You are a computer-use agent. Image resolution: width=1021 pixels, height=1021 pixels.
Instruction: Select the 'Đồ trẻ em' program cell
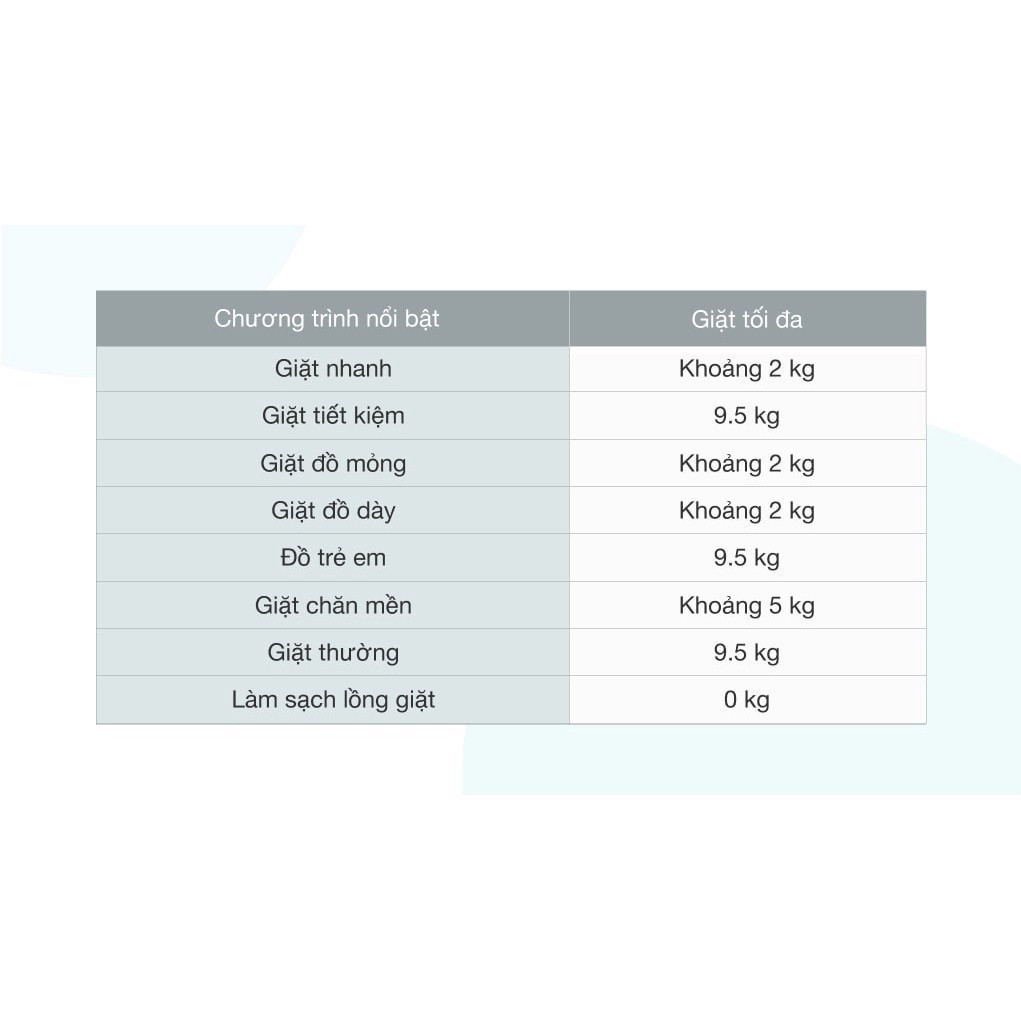coord(333,558)
